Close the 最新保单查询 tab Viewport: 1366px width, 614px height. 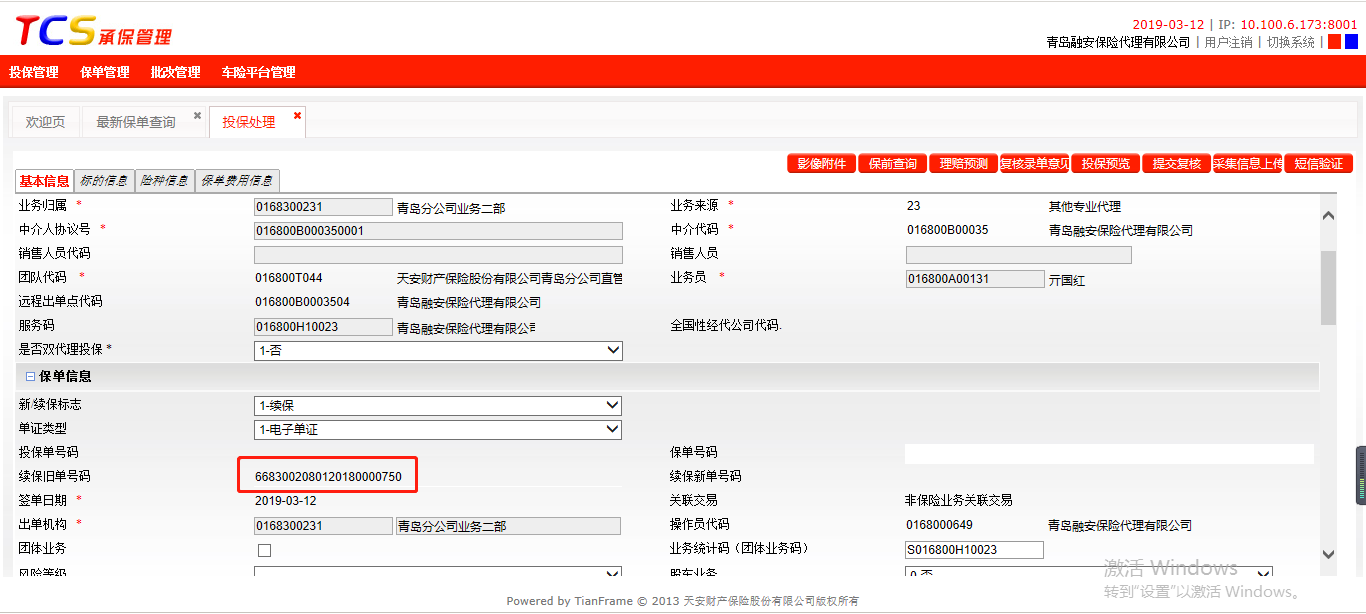click(x=198, y=116)
